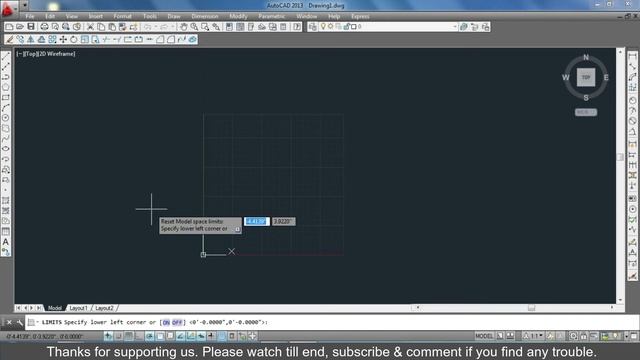640x360 pixels.
Task: Open the Format menu
Action: [122, 16]
